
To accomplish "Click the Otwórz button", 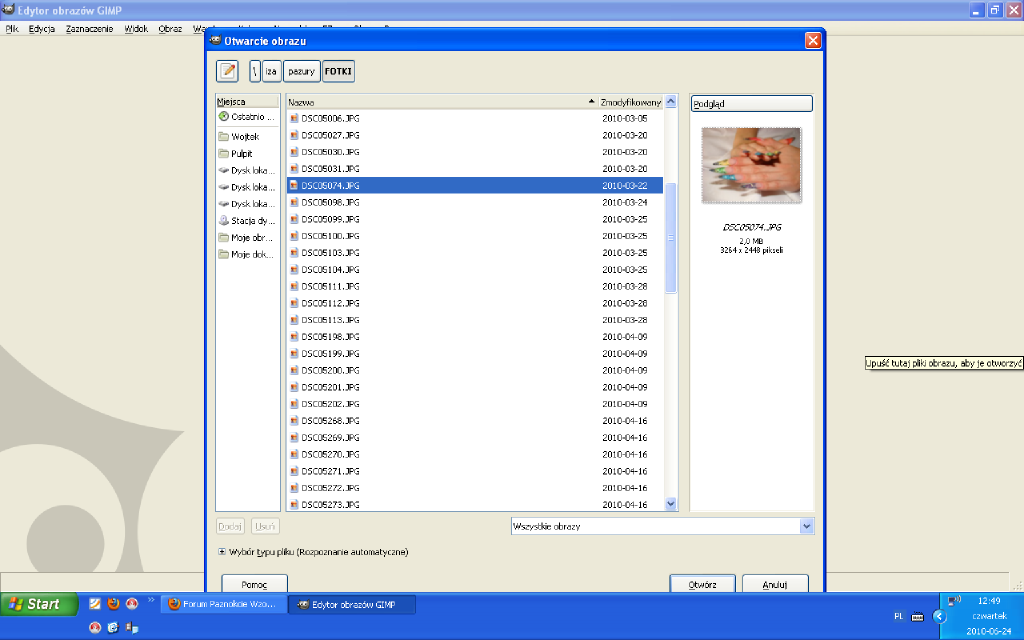I will 703,584.
